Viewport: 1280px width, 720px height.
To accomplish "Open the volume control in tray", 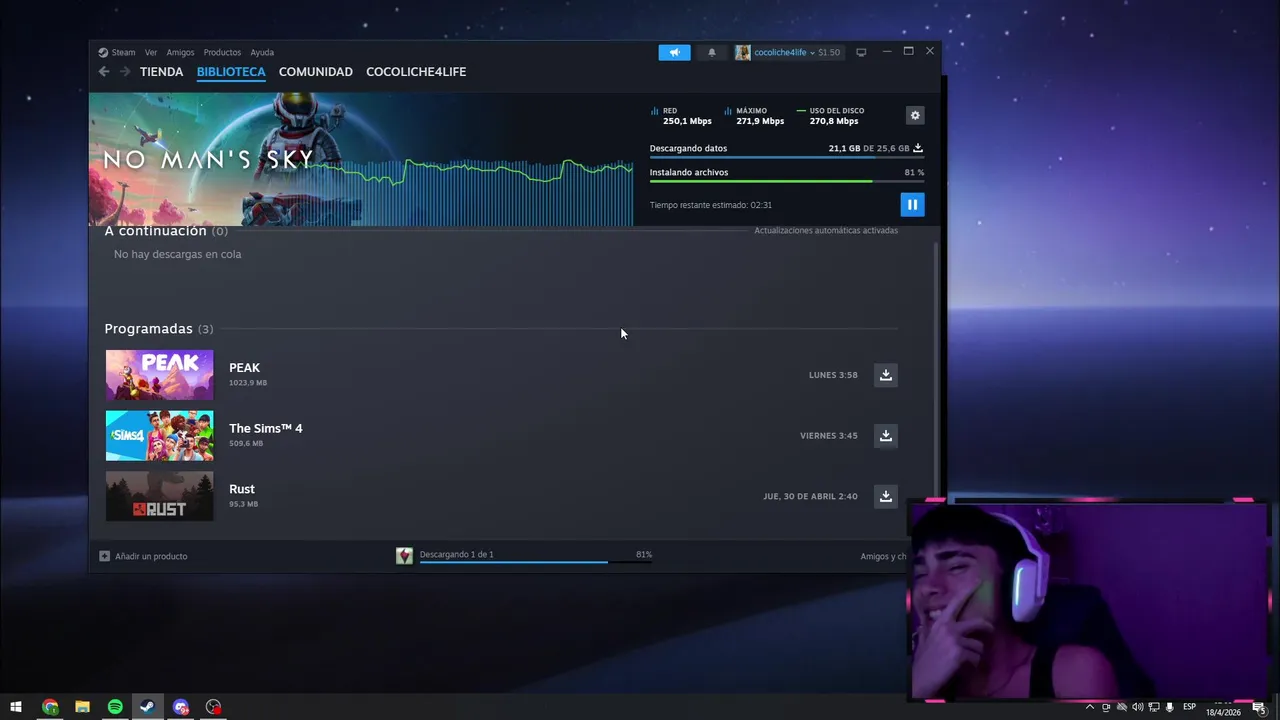I will click(x=1138, y=707).
